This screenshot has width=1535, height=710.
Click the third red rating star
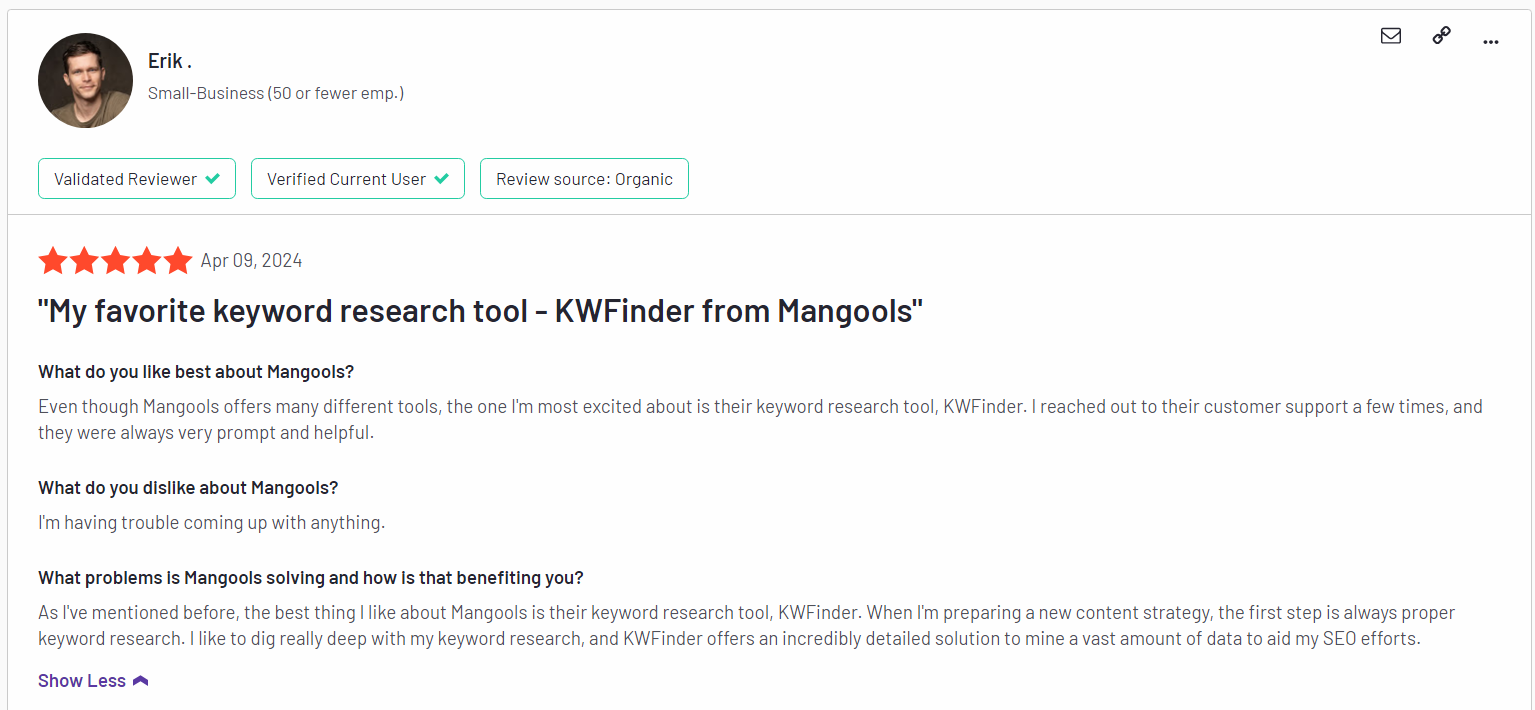point(115,261)
